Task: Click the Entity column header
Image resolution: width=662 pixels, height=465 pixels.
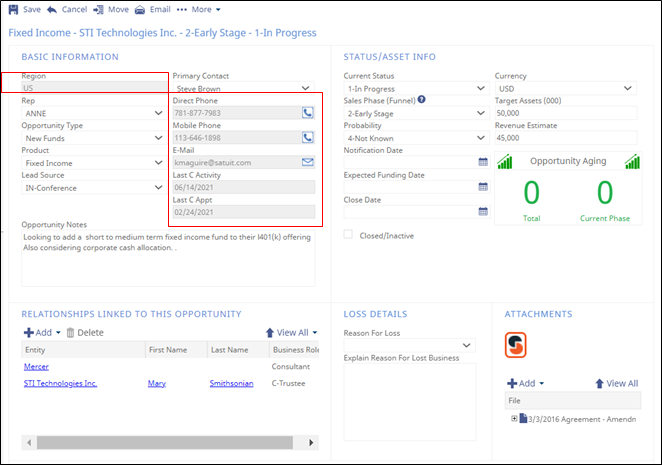Action: (x=83, y=350)
